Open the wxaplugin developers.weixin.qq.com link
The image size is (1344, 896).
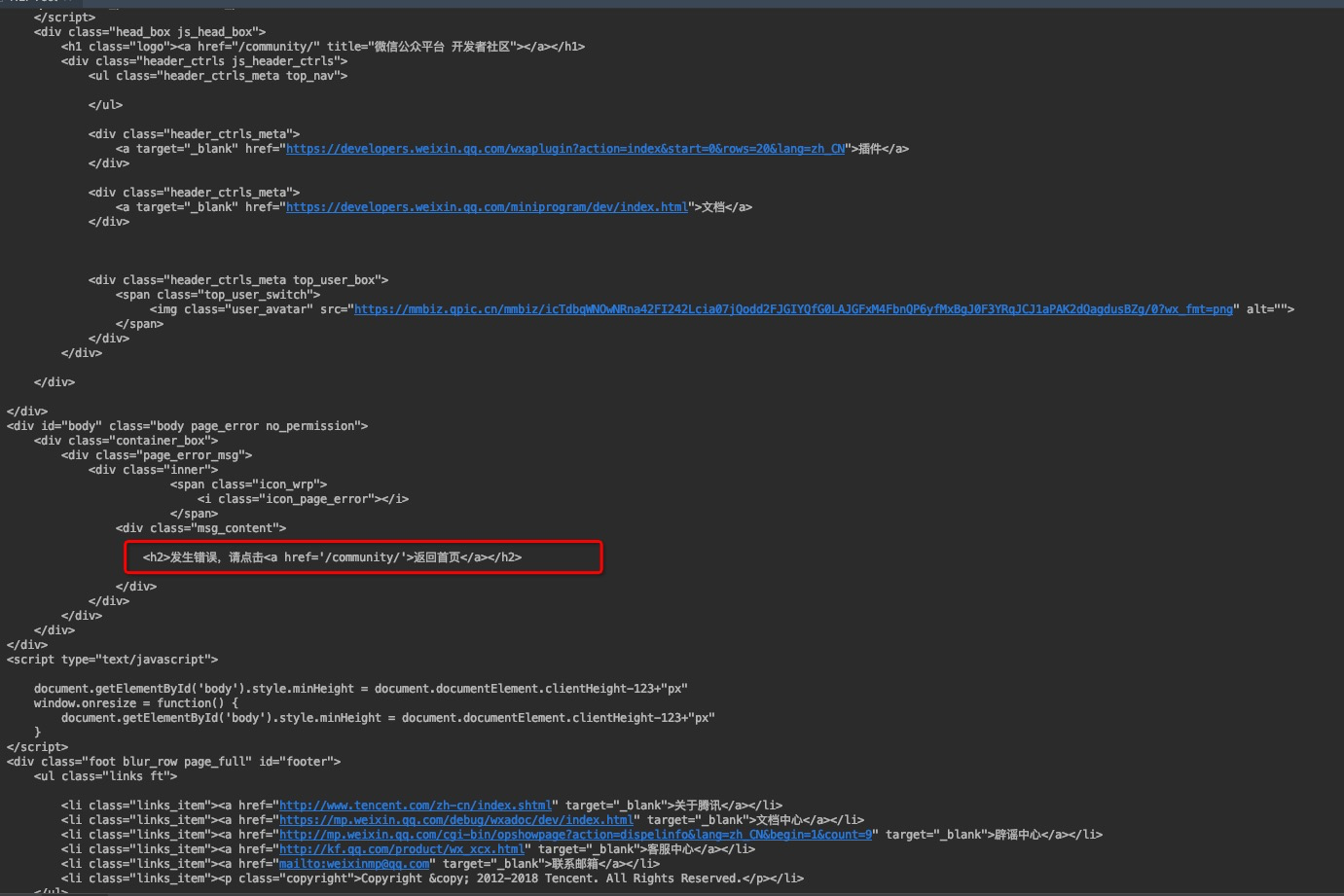point(565,149)
